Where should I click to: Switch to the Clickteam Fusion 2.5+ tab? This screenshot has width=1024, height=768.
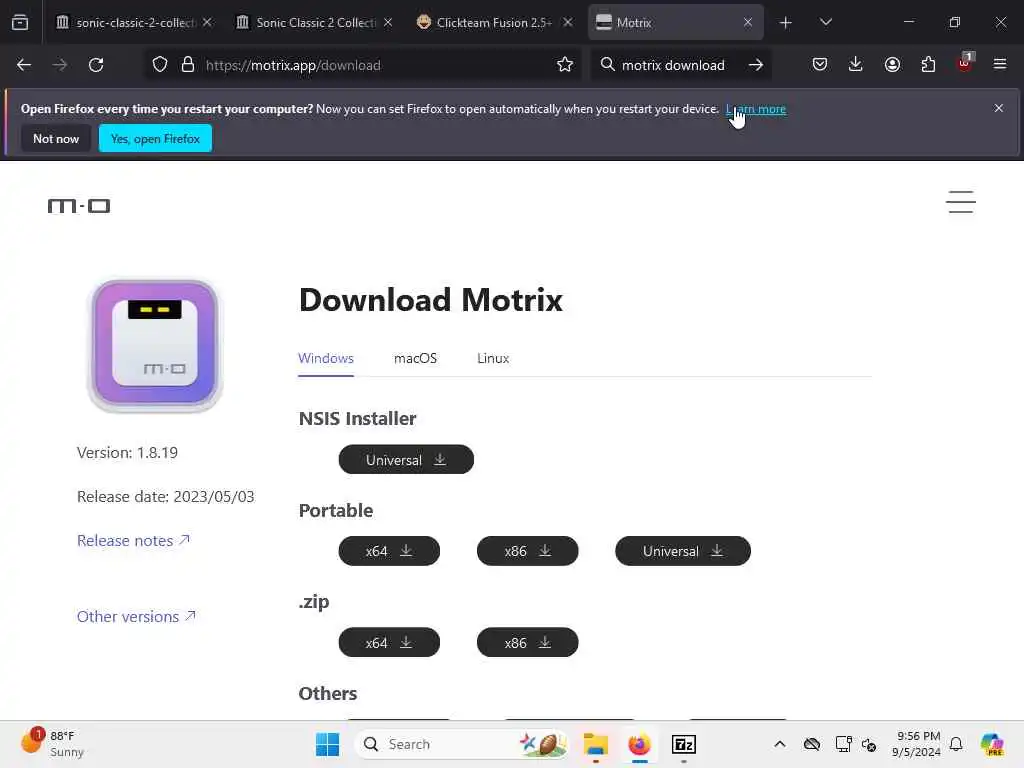[494, 23]
